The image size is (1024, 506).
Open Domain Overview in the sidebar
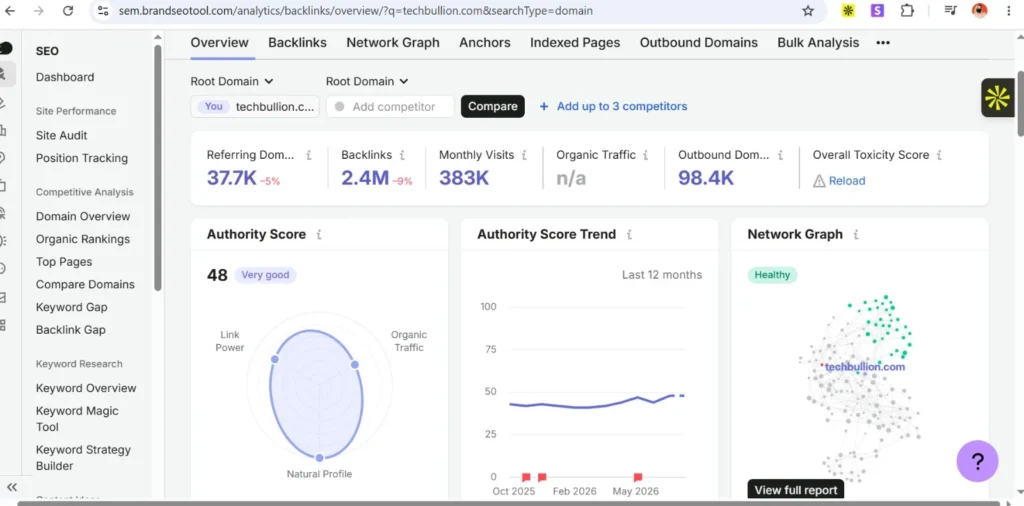(x=83, y=216)
